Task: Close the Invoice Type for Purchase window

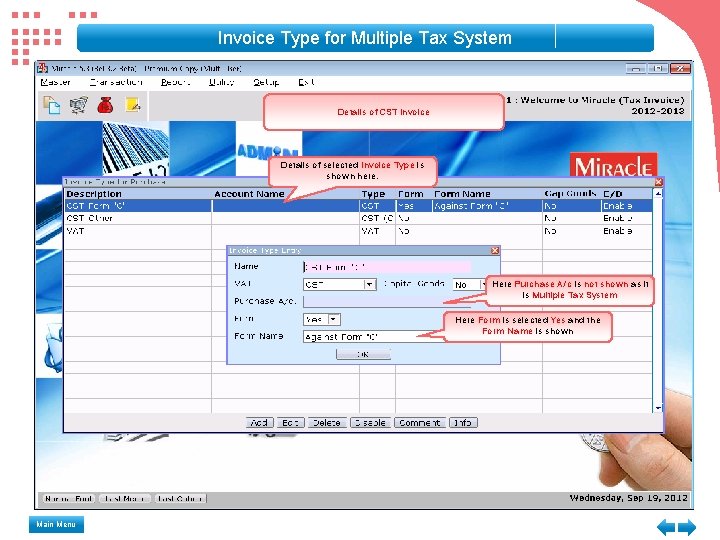Action: 658,182
